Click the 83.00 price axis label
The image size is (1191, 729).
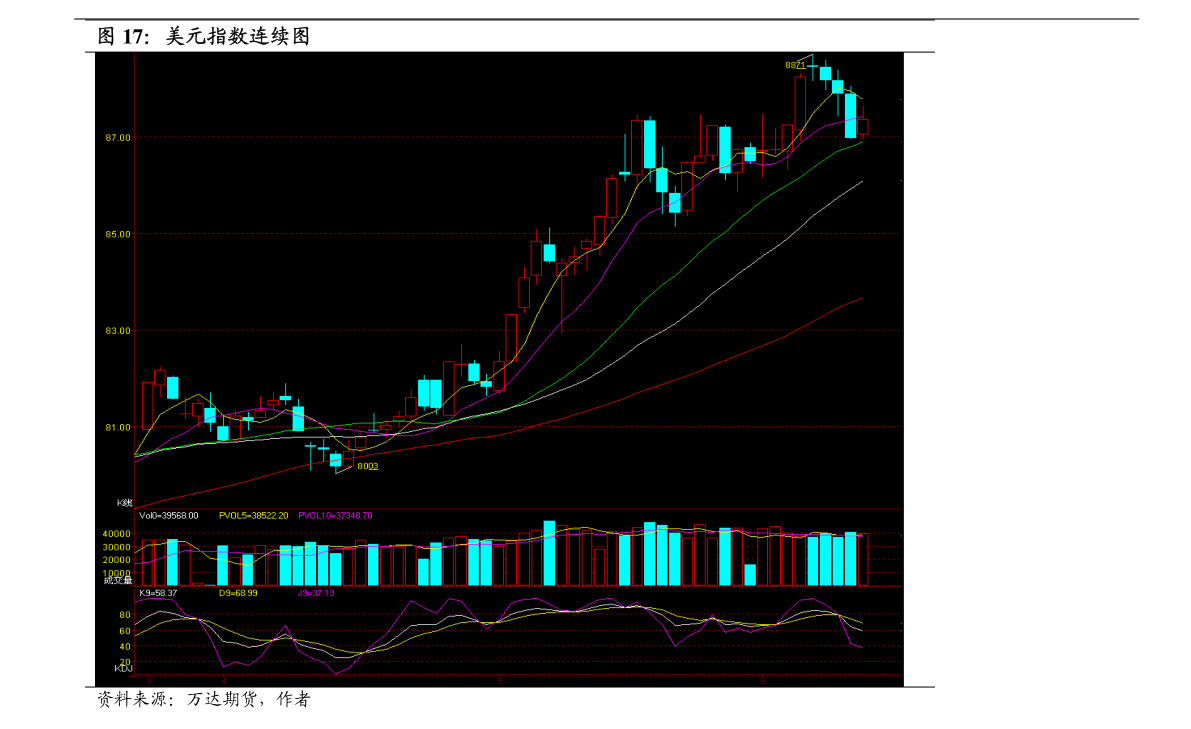[x=118, y=331]
